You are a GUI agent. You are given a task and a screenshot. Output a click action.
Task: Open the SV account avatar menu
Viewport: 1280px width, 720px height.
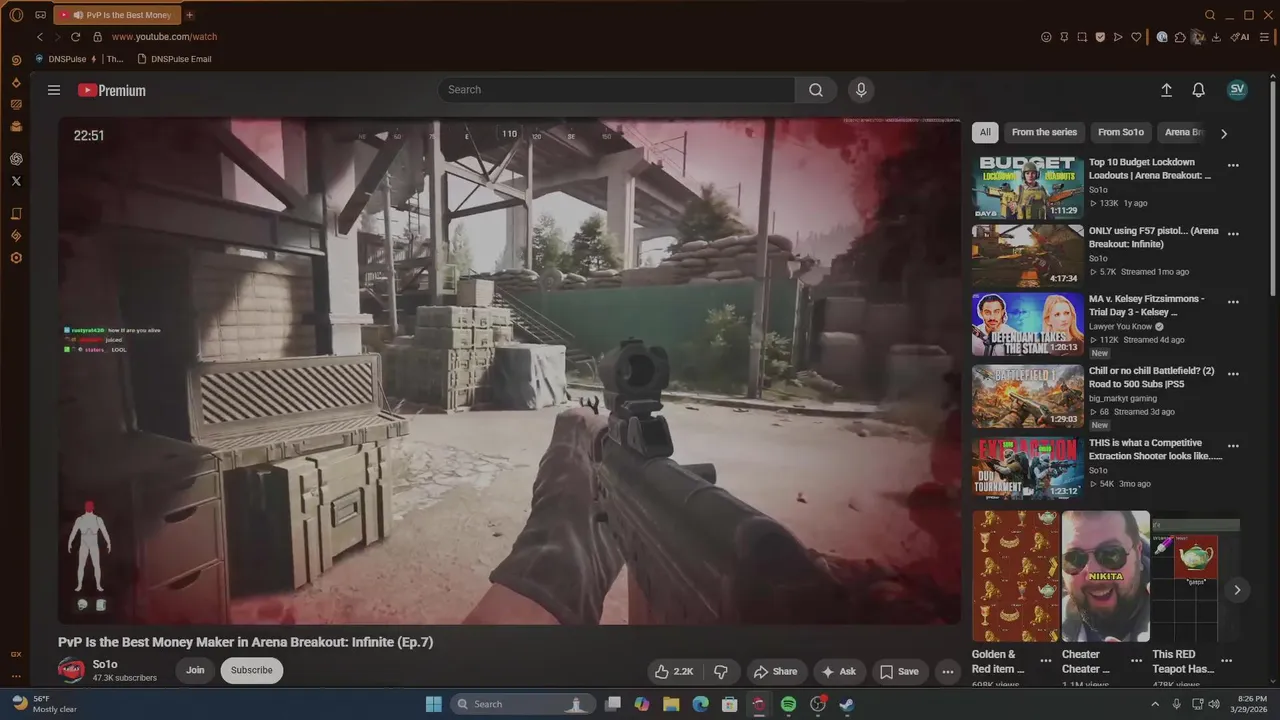(1237, 89)
